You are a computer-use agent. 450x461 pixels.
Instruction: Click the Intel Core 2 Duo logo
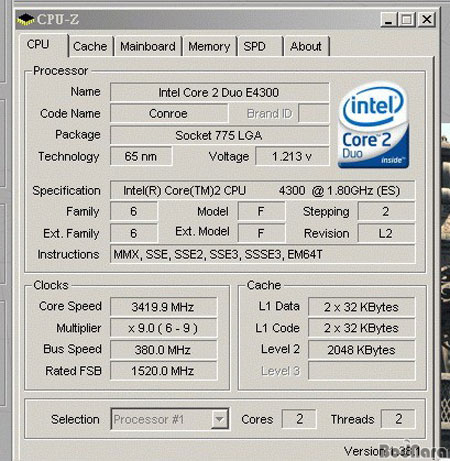pos(373,125)
